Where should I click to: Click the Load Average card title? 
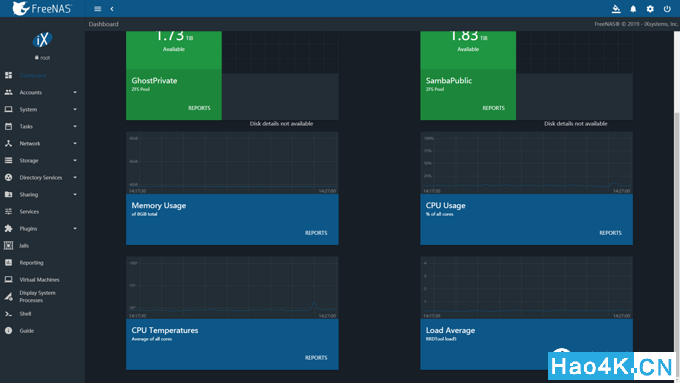tap(450, 331)
